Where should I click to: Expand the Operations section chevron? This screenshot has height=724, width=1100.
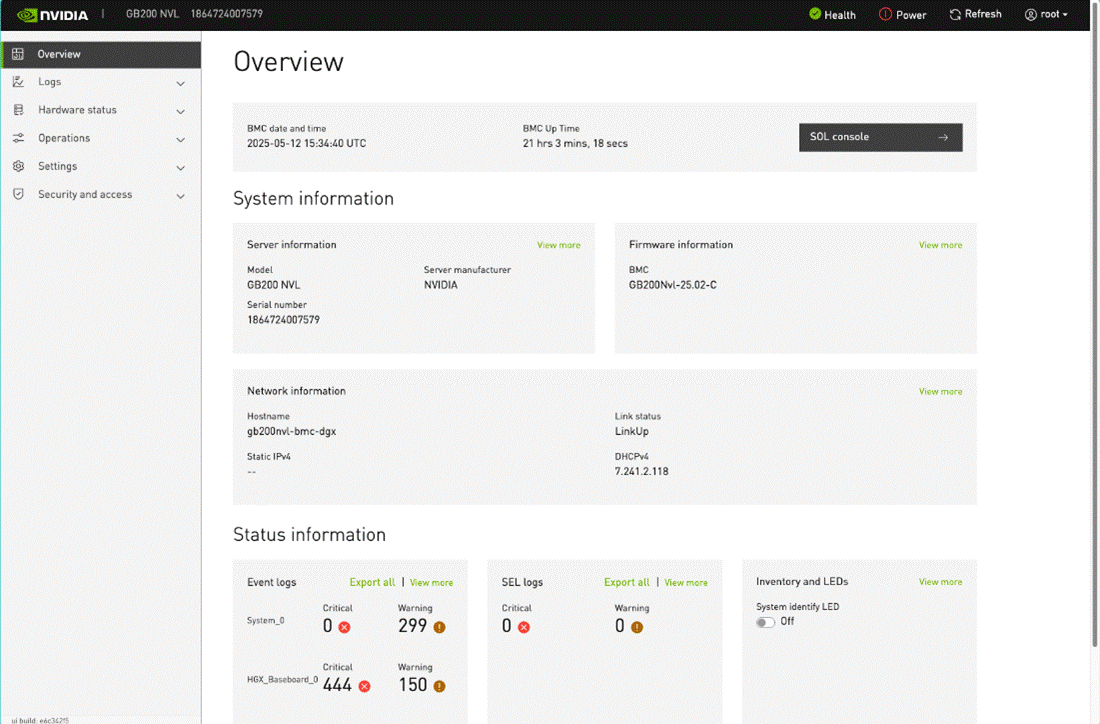[x=181, y=139]
